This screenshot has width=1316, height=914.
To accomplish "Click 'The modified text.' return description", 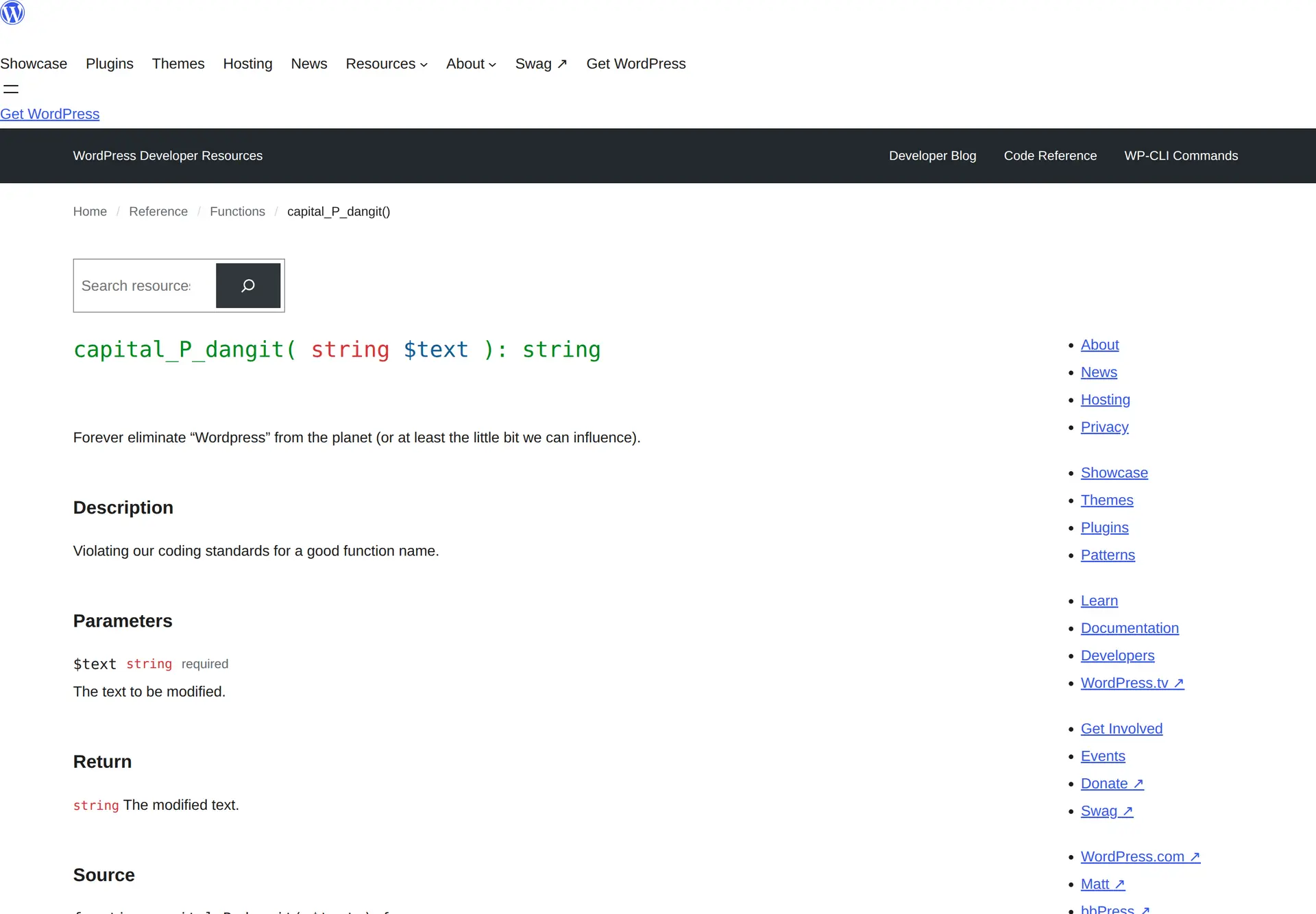I will pos(181,805).
